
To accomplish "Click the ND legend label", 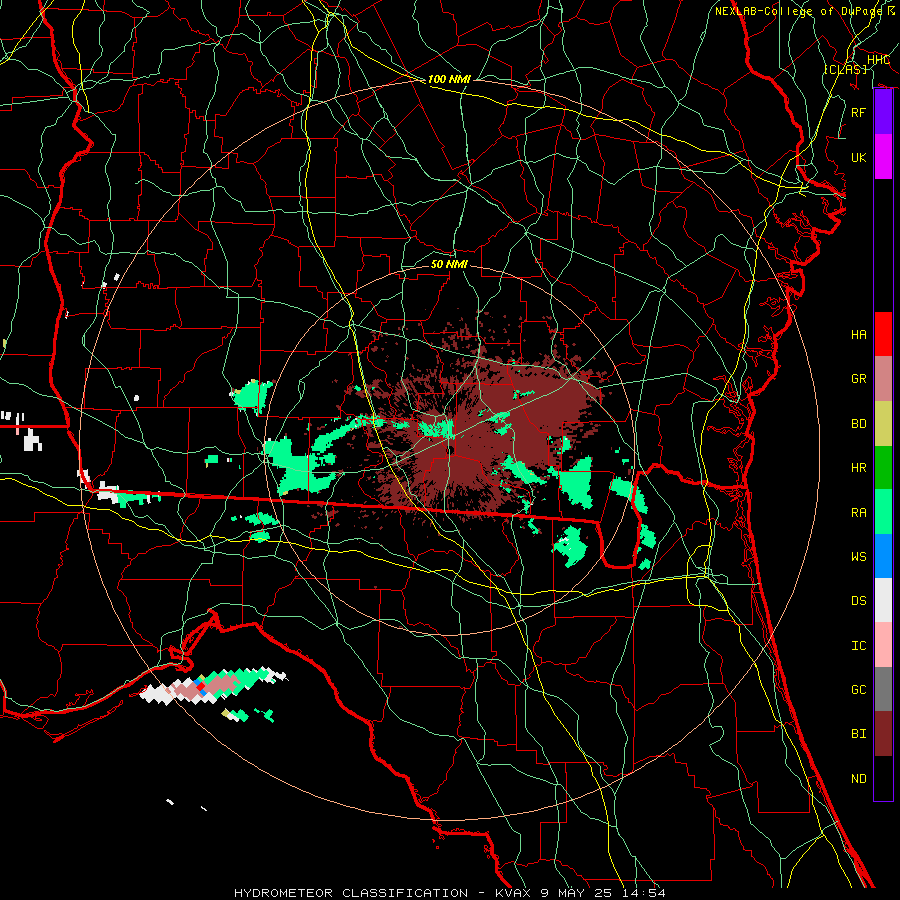I will [859, 778].
